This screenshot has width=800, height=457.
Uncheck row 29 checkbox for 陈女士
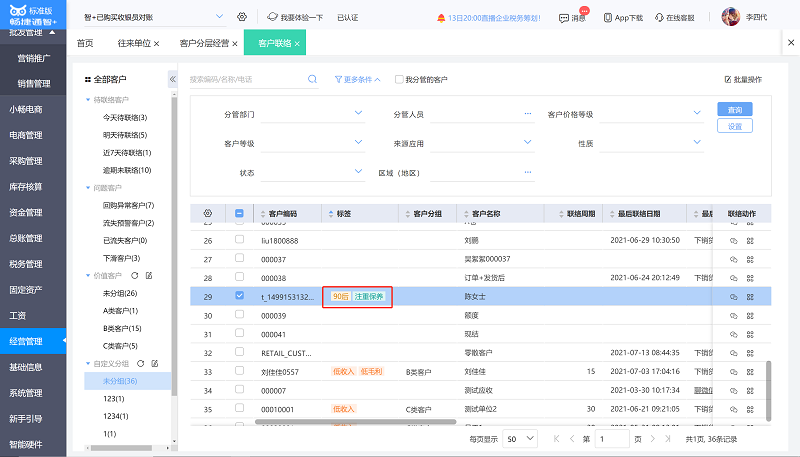click(x=239, y=296)
